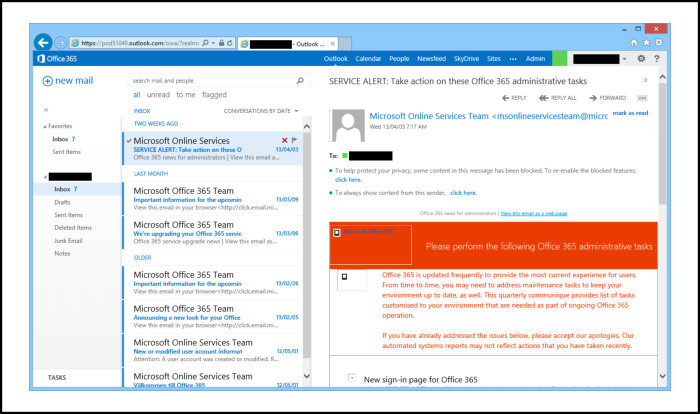Collapse the folder pane with double chevron

click(x=46, y=110)
